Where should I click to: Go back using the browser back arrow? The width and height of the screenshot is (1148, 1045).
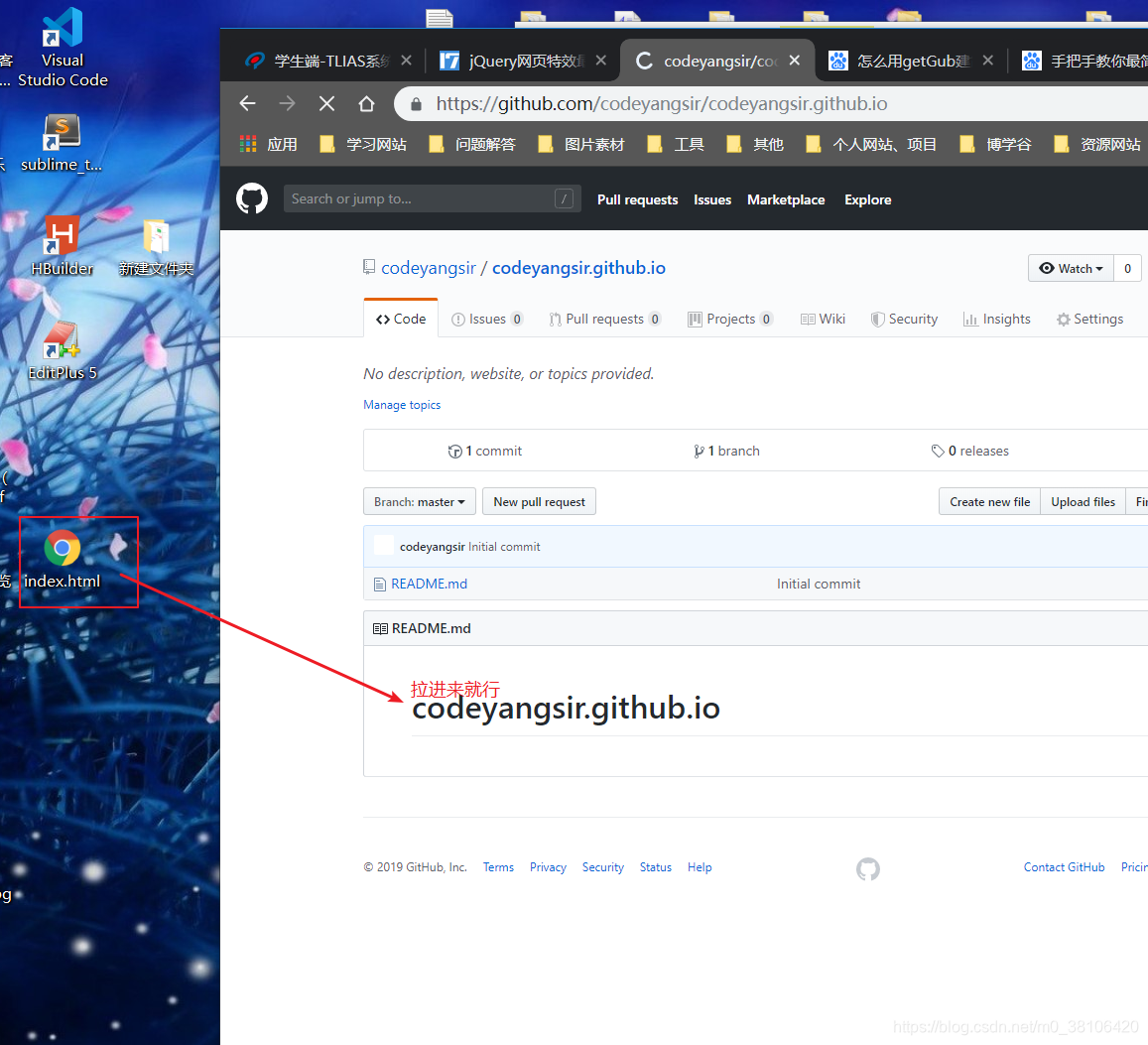[247, 104]
